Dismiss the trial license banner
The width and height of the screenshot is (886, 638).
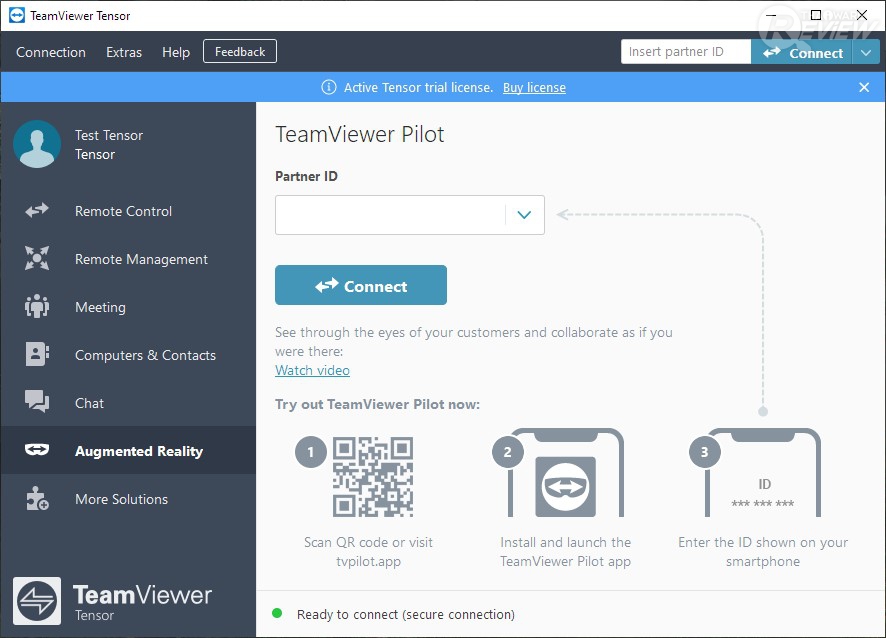pos(864,87)
